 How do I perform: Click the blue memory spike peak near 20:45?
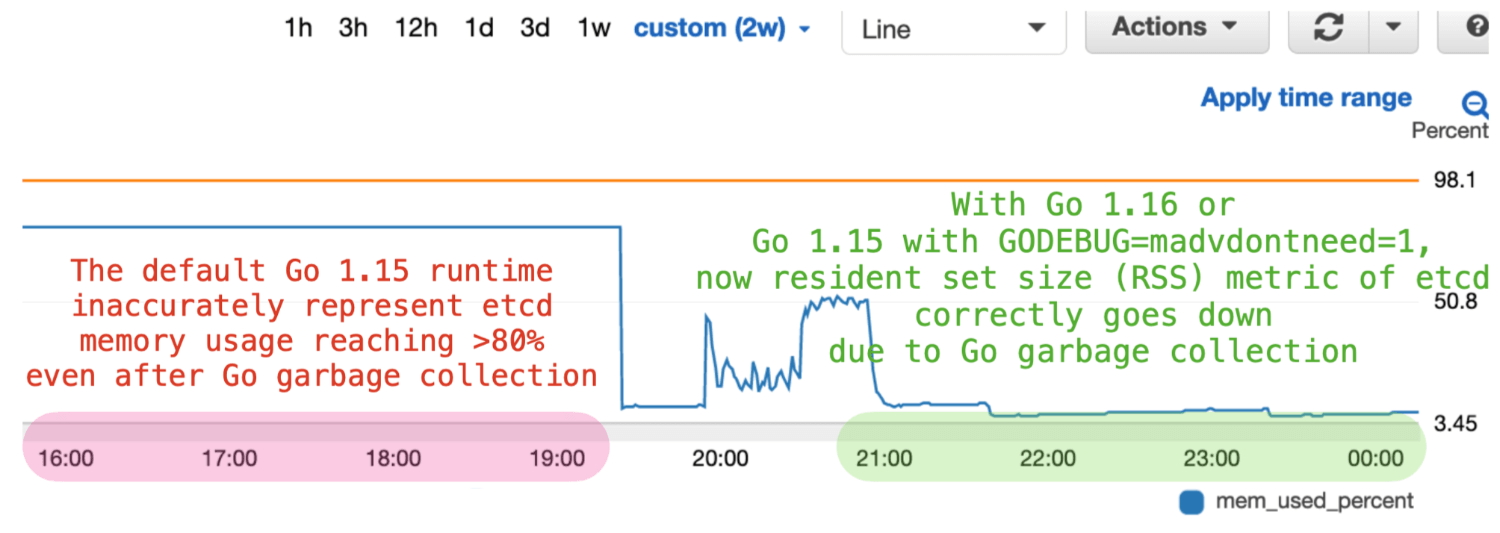coord(838,299)
